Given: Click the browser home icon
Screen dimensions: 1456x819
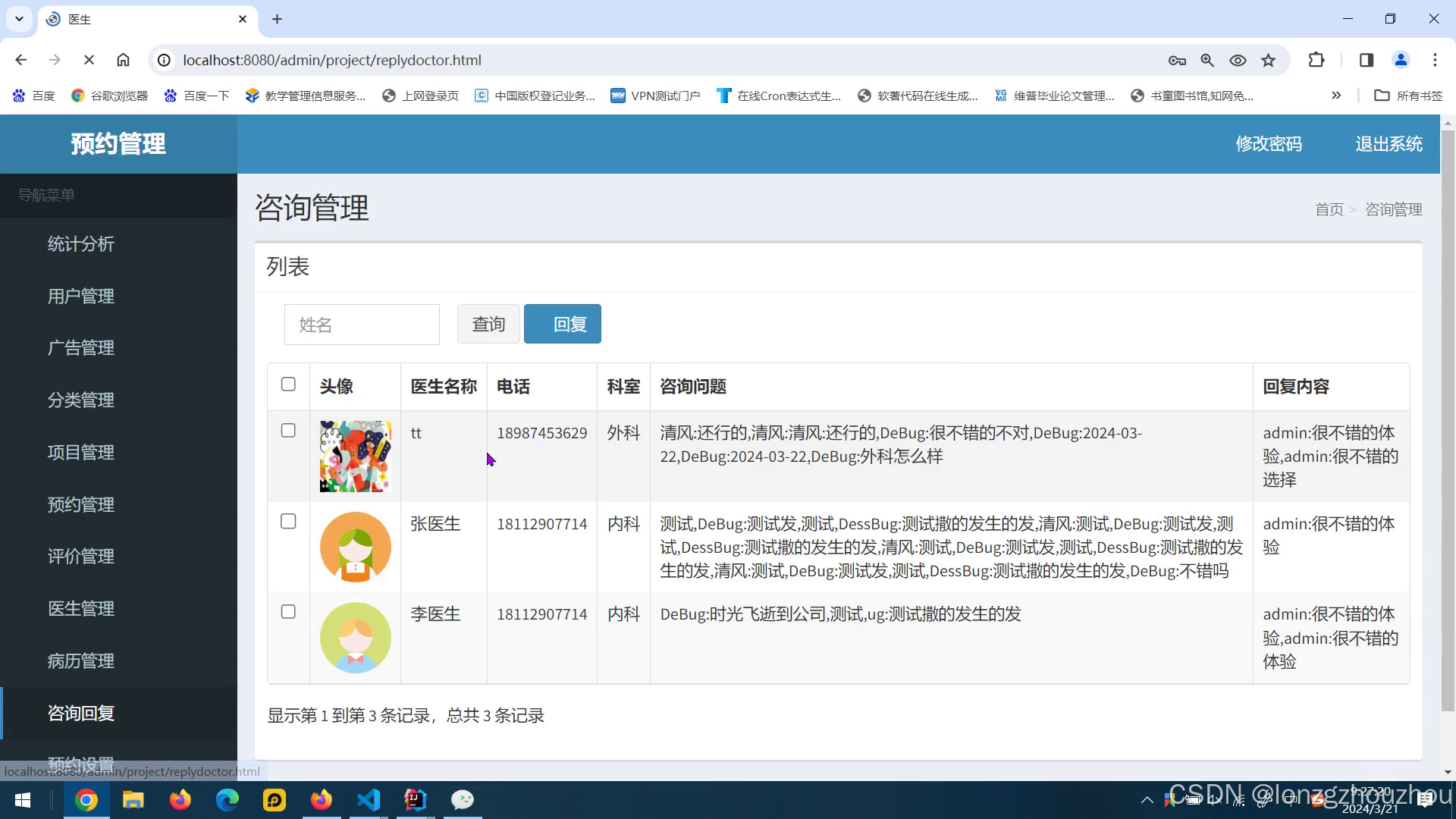Looking at the screenshot, I should click(x=123, y=60).
